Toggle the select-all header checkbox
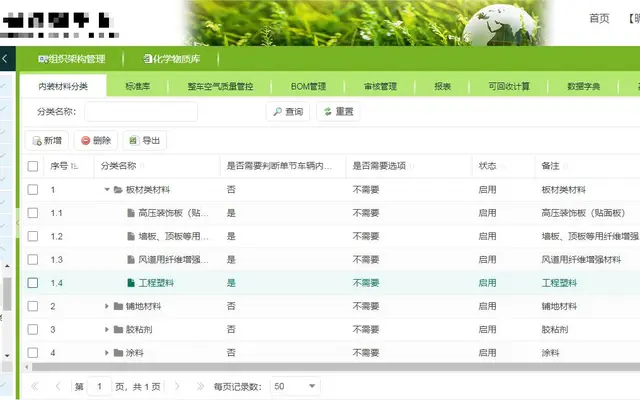640x400 pixels. 33,166
